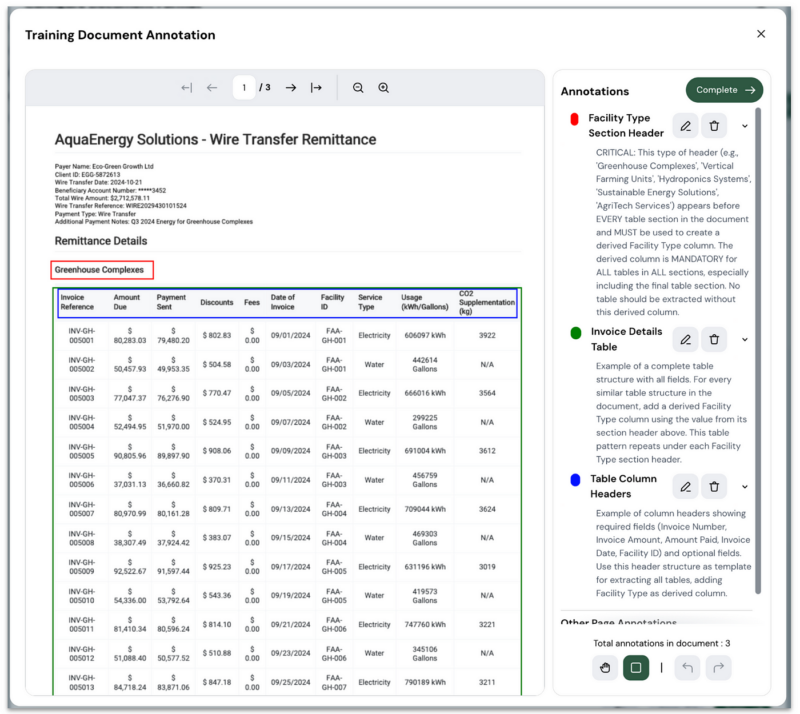Click the Complete button

724,90
